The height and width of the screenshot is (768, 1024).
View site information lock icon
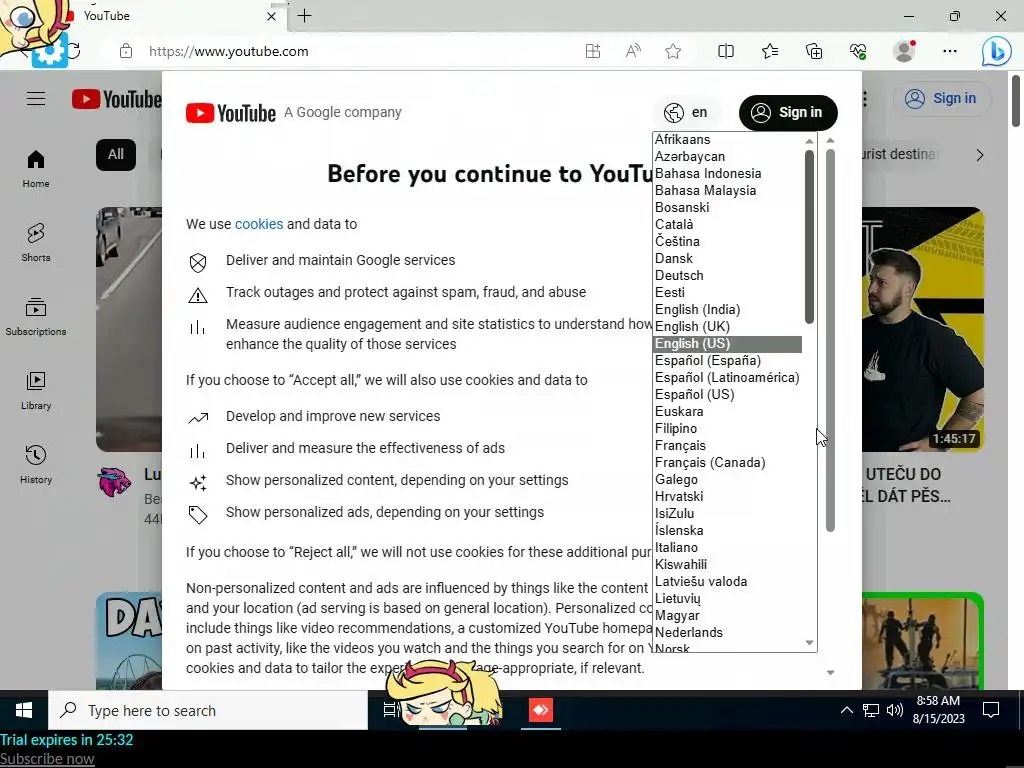(x=126, y=51)
